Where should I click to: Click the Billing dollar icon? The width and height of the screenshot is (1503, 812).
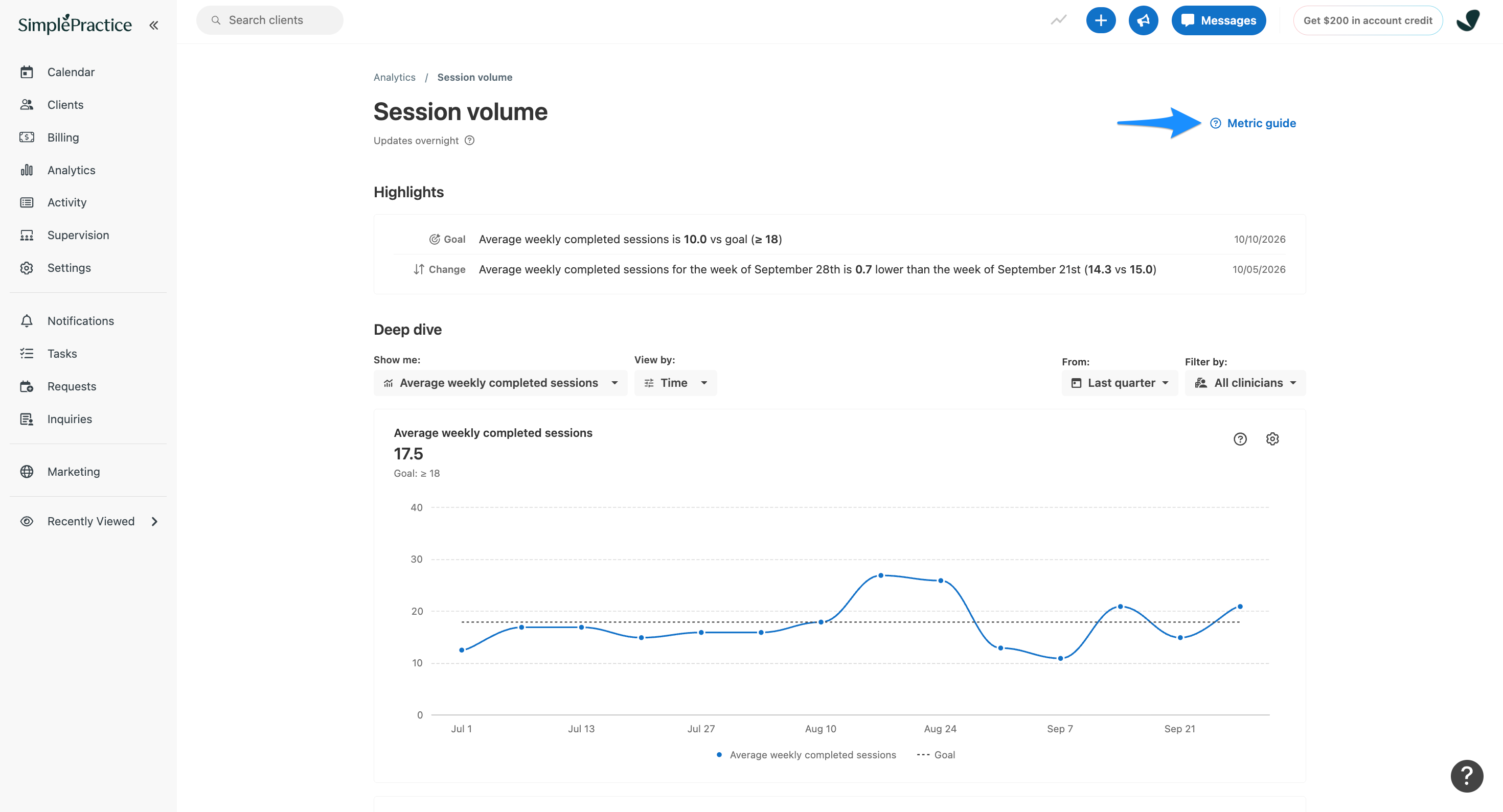pos(26,137)
